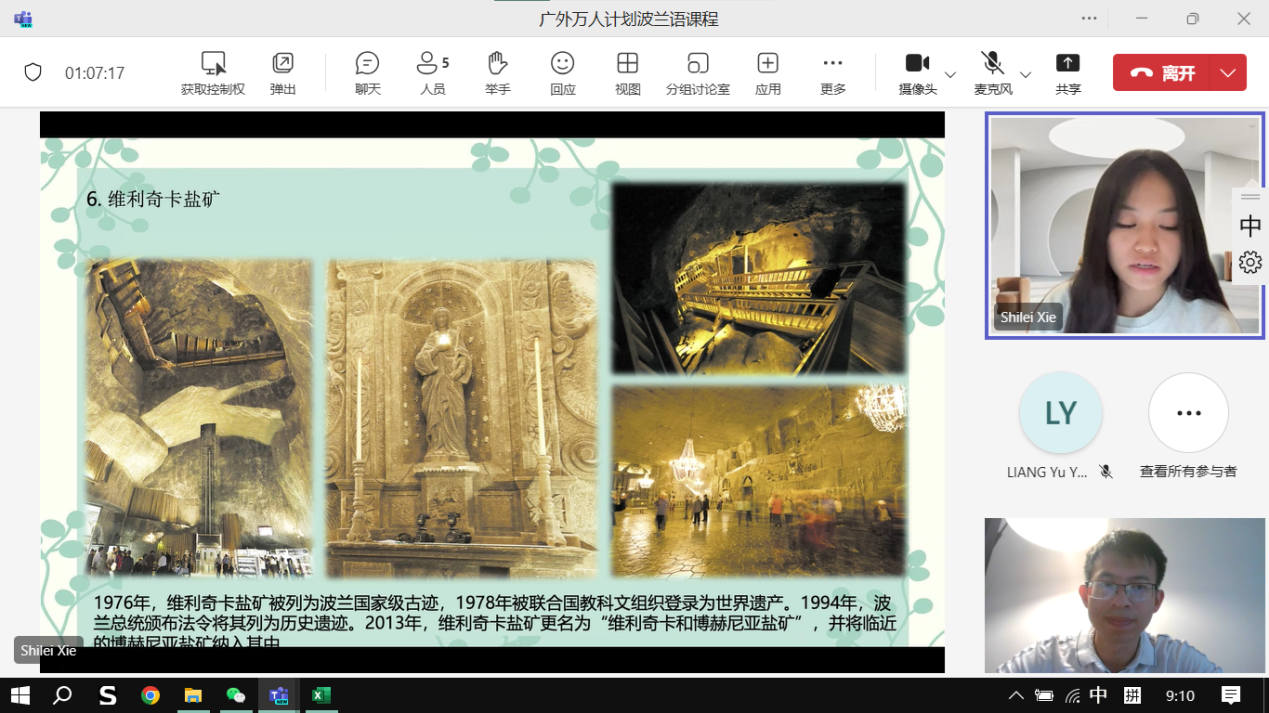The image size is (1269, 713).
Task: Click take control (获取控制权)
Action: pos(212,73)
